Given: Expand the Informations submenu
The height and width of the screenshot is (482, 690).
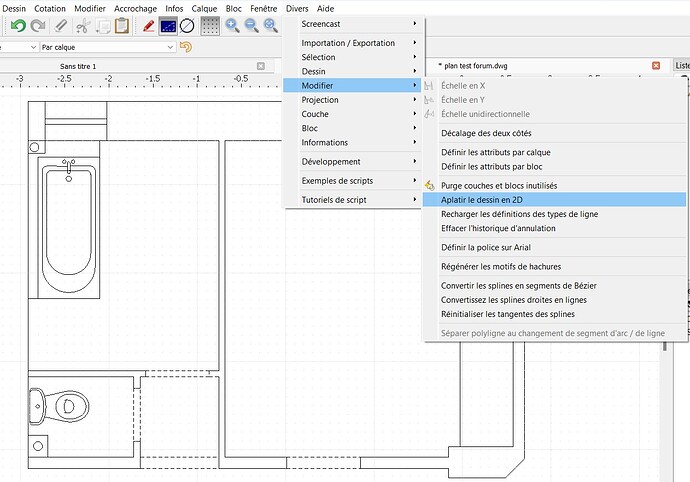Looking at the screenshot, I should click(x=353, y=142).
